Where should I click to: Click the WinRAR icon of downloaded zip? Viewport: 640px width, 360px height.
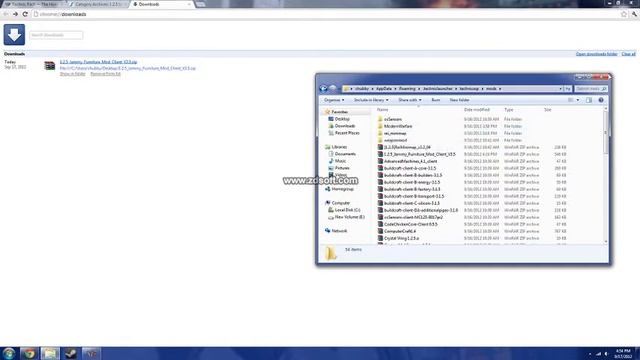tap(50, 65)
